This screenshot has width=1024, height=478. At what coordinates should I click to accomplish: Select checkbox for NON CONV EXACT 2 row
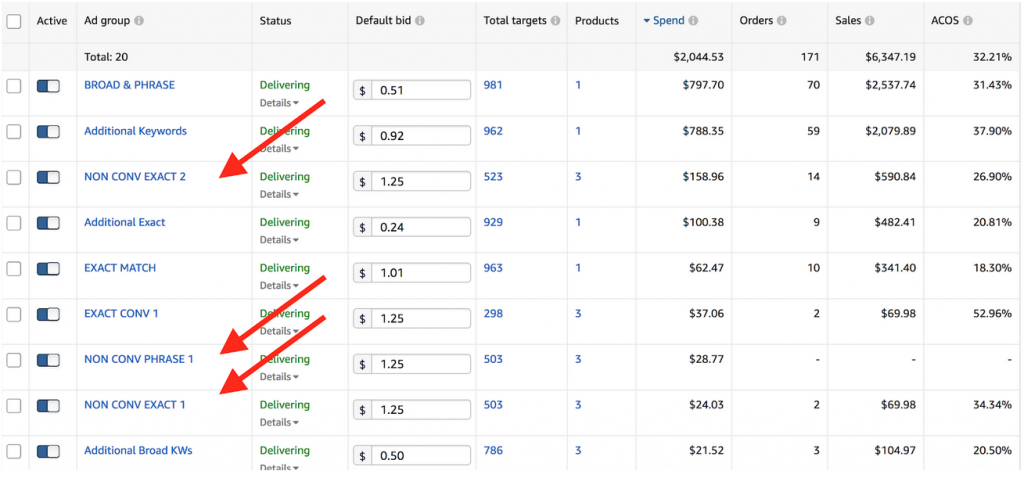coord(14,177)
